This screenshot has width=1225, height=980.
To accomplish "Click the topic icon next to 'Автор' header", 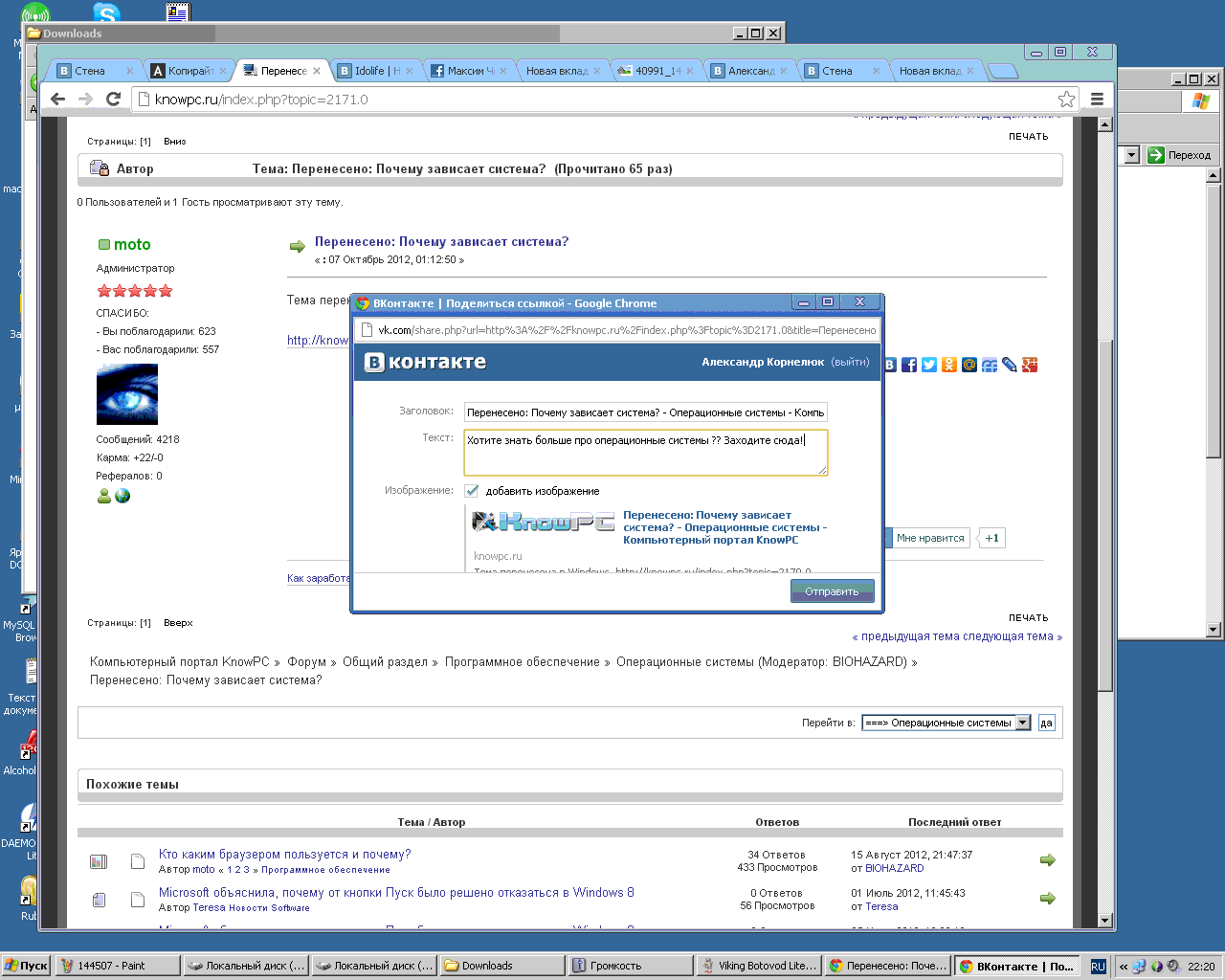I will point(100,168).
